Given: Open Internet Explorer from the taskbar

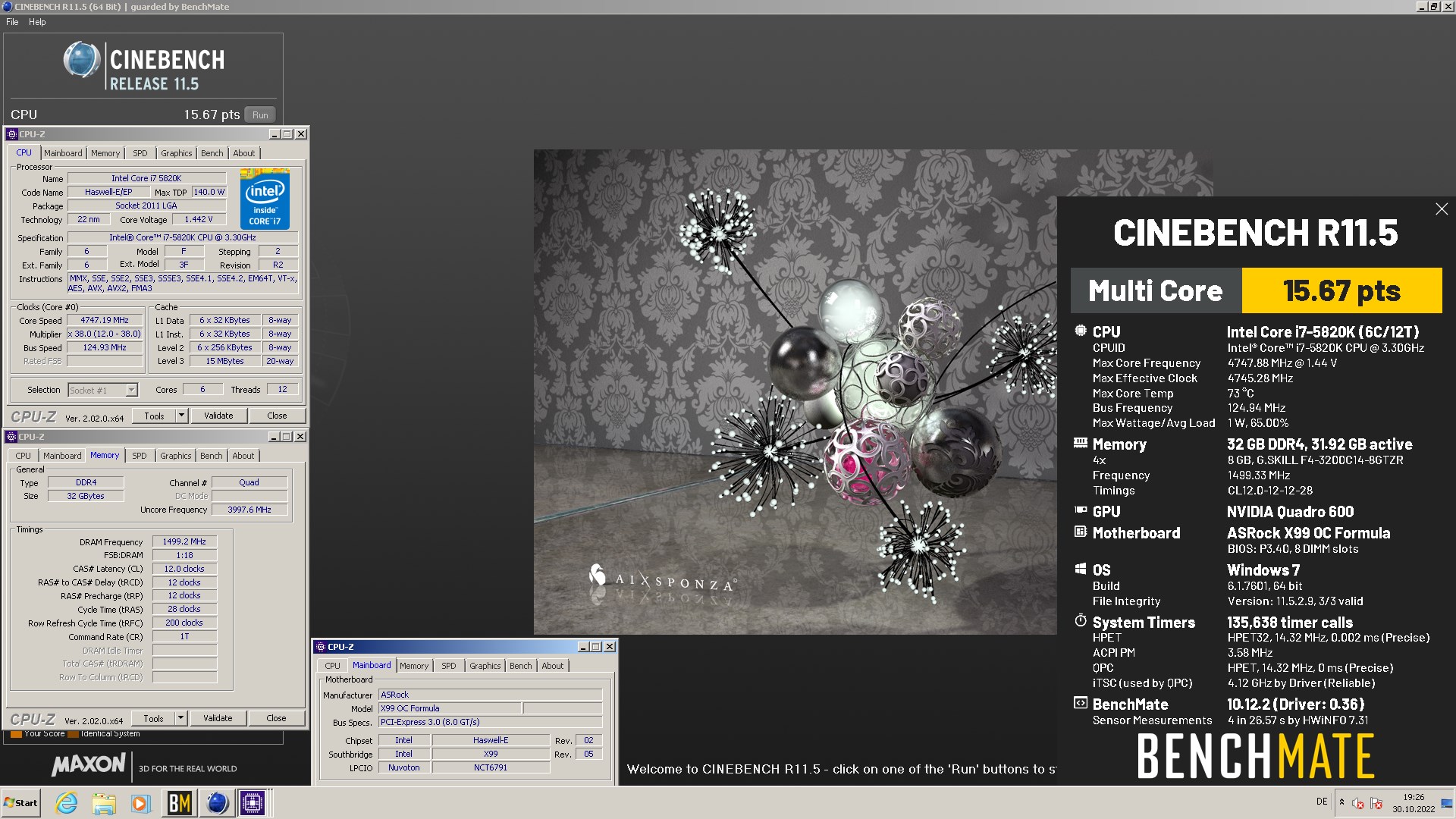Looking at the screenshot, I should click(x=67, y=802).
